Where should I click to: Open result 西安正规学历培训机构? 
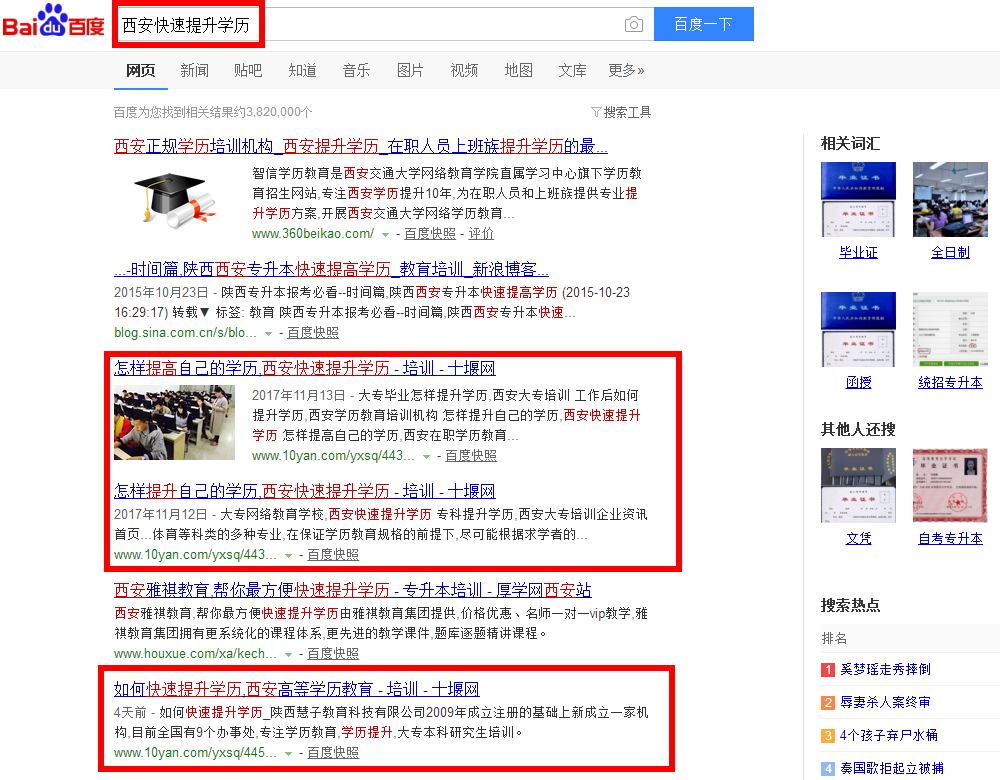point(360,146)
